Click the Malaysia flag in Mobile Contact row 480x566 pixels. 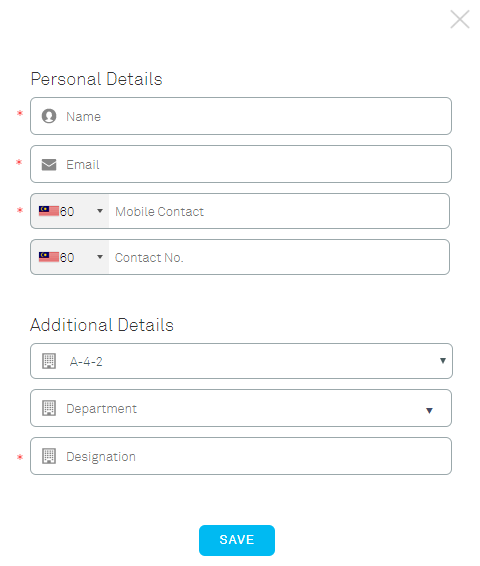point(49,211)
